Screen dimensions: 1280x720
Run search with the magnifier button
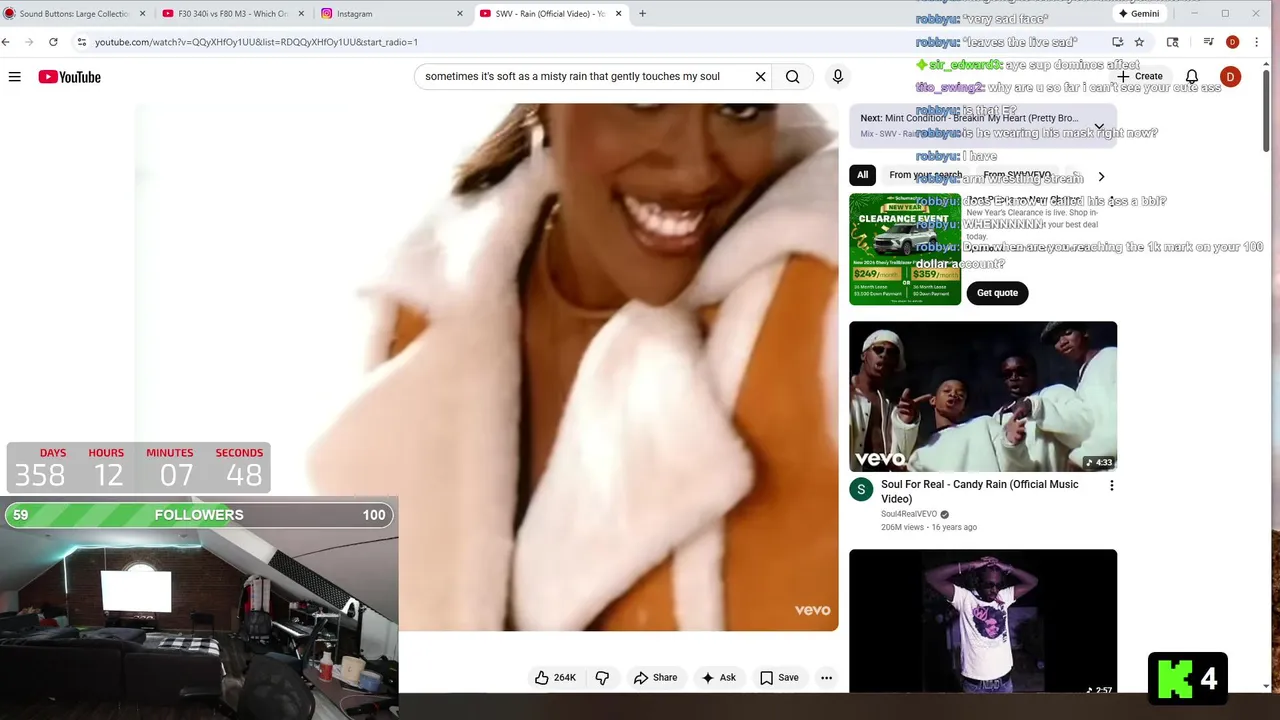tap(793, 77)
